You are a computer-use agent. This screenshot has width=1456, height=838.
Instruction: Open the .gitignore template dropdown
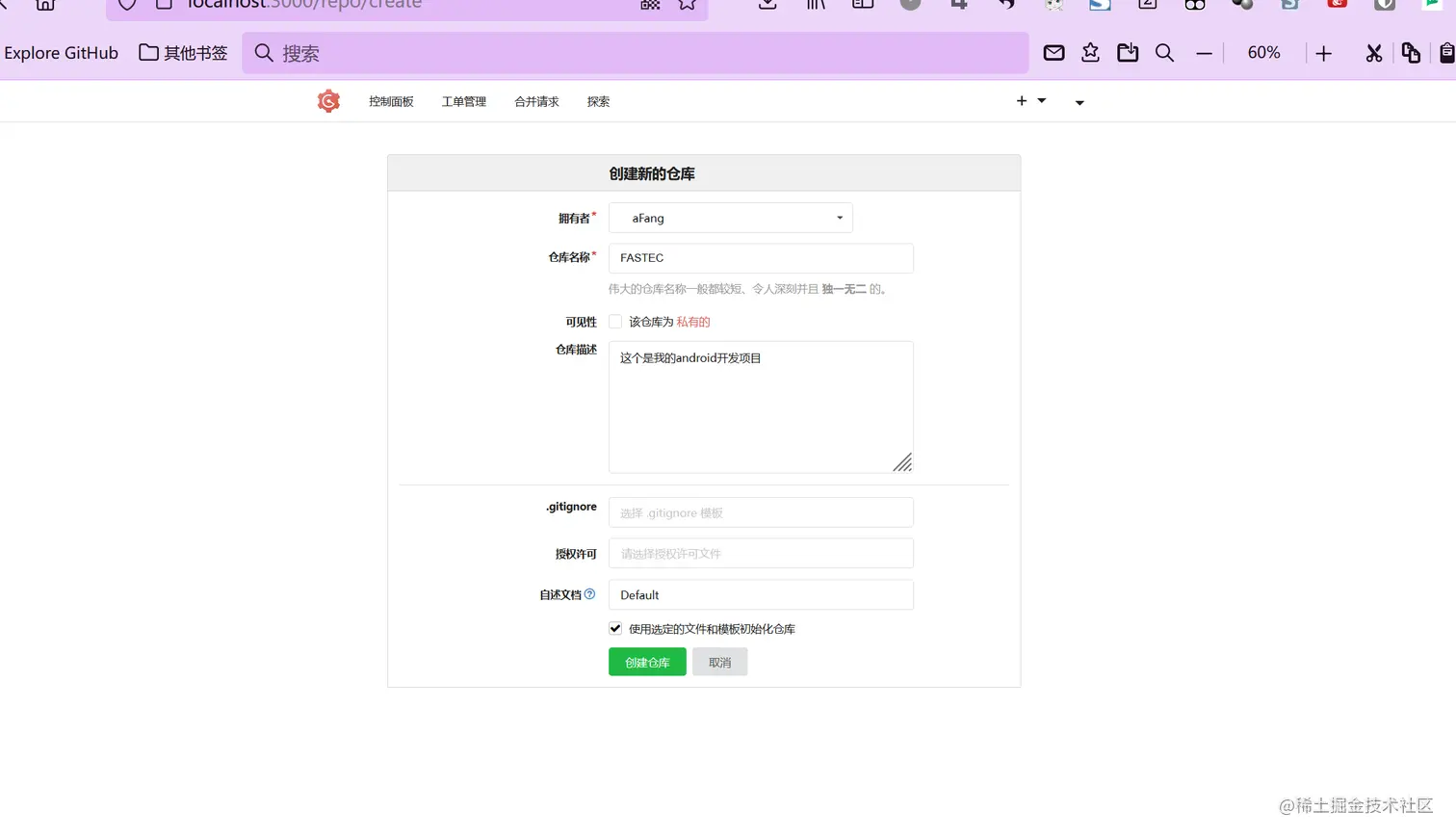coord(761,512)
